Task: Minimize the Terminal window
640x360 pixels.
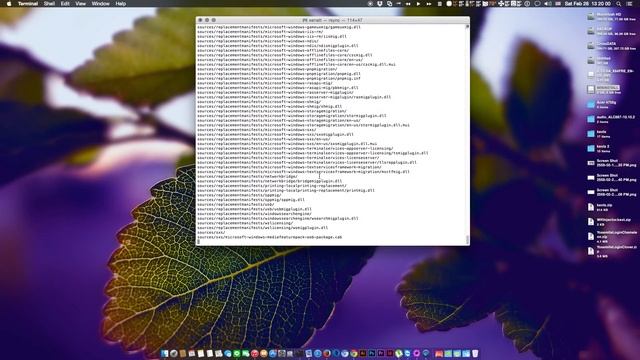Action: pyautogui.click(x=207, y=20)
